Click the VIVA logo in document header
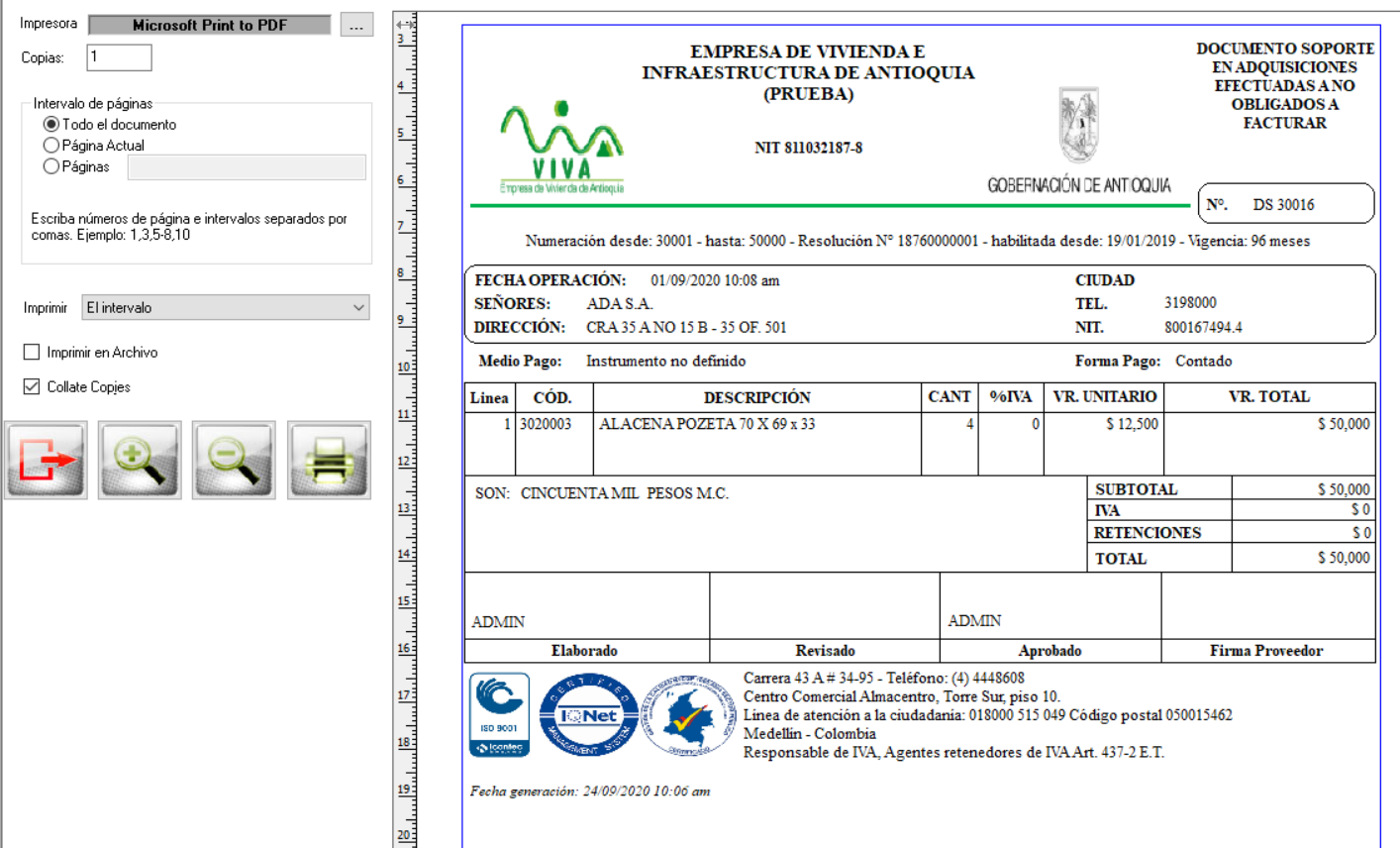The height and width of the screenshot is (848, 1400). (x=561, y=148)
